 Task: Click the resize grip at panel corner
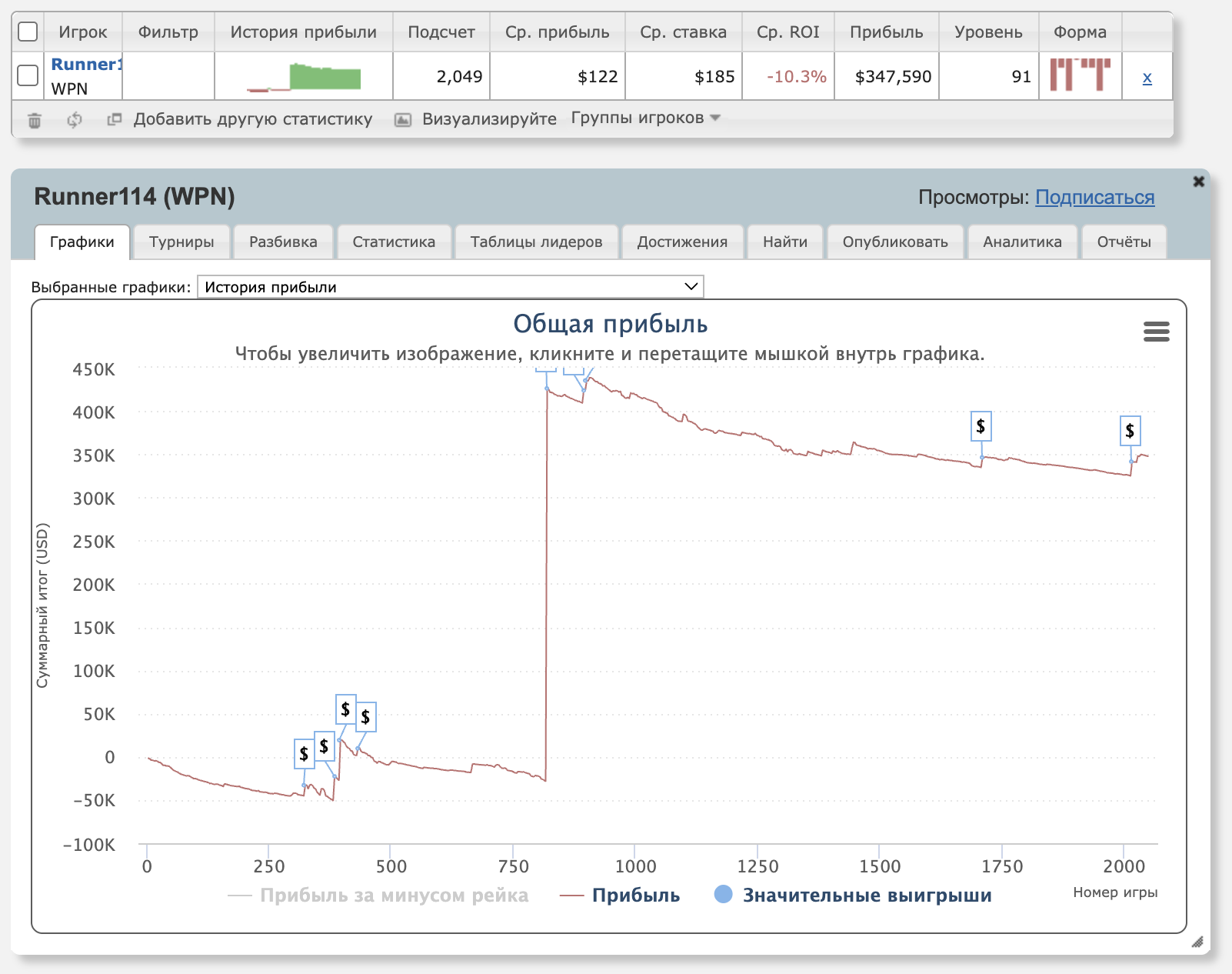point(1197,942)
